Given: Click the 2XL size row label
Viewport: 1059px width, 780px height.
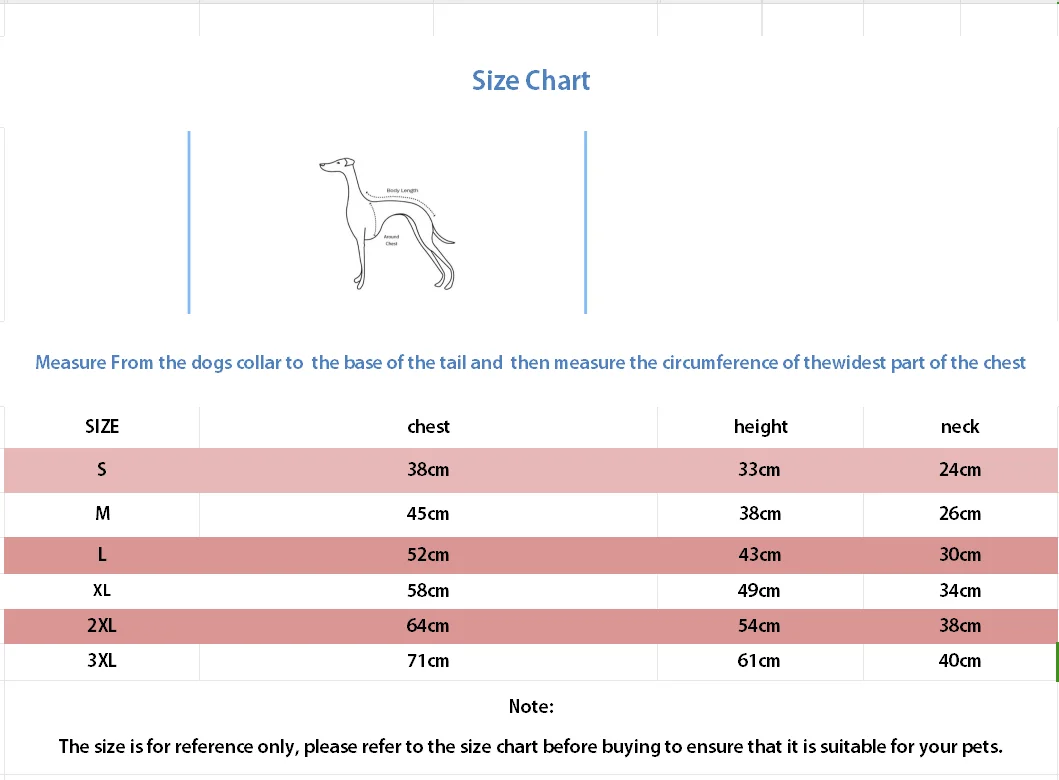Looking at the screenshot, I should pyautogui.click(x=102, y=626).
